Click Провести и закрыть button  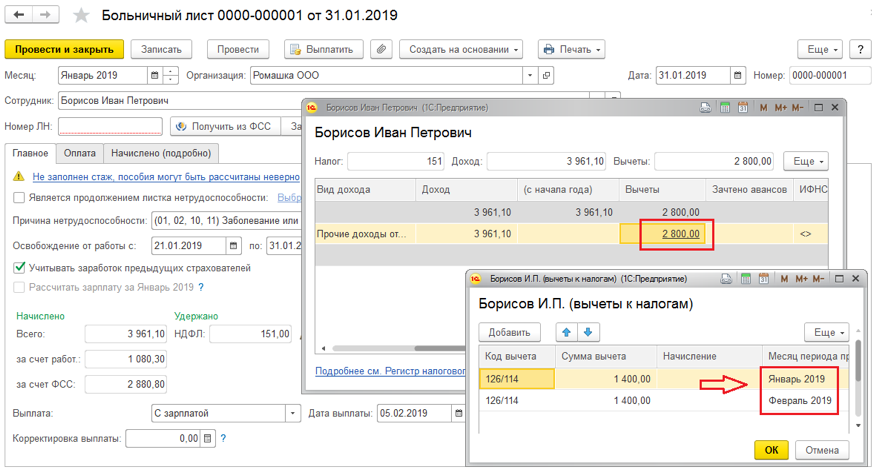click(64, 49)
